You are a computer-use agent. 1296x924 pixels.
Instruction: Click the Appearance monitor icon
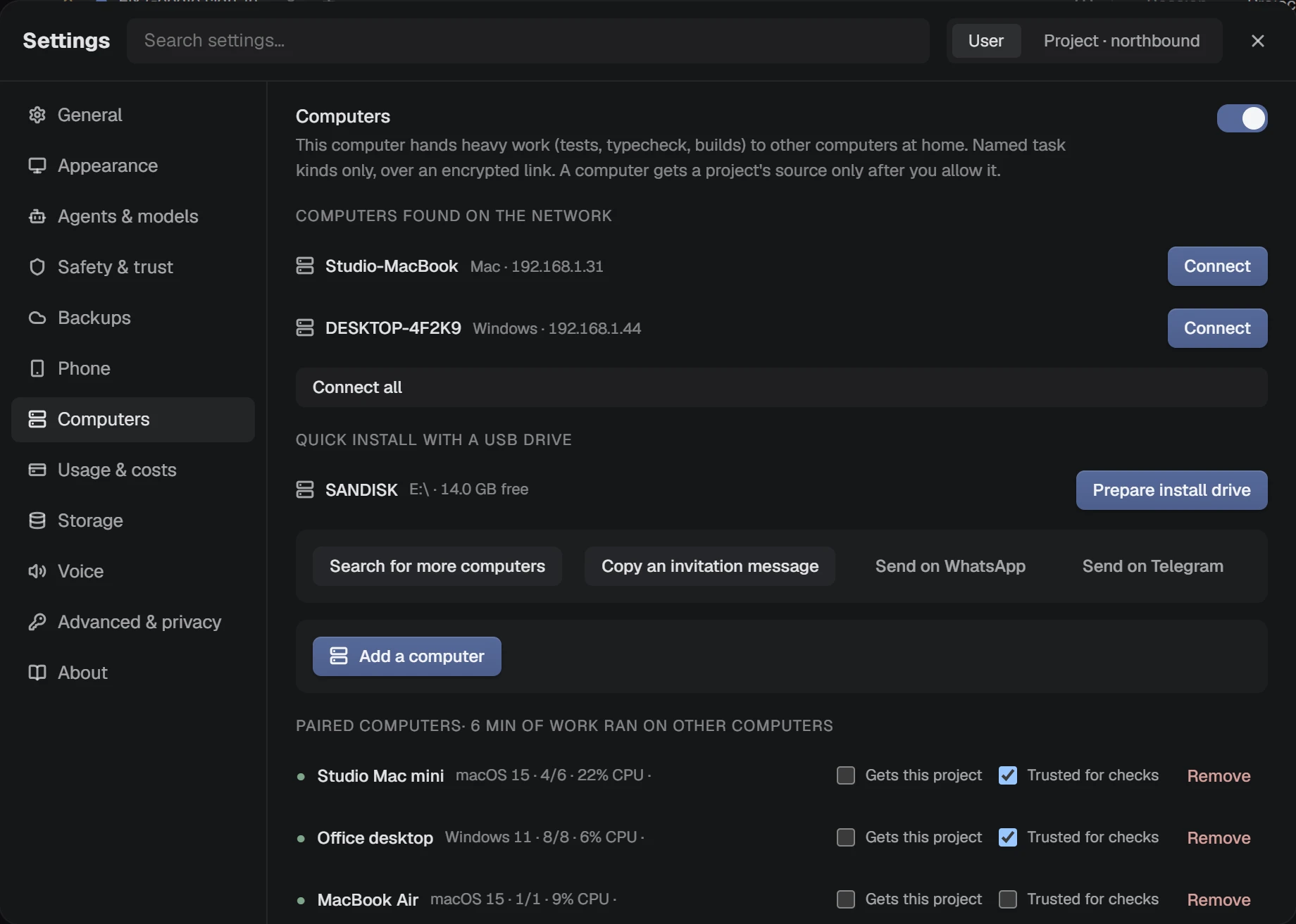(x=37, y=166)
